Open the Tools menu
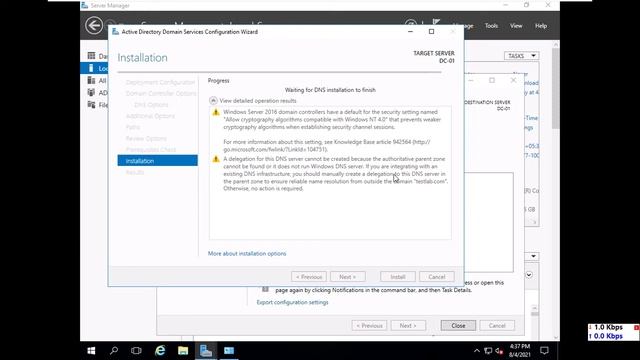 [x=491, y=26]
